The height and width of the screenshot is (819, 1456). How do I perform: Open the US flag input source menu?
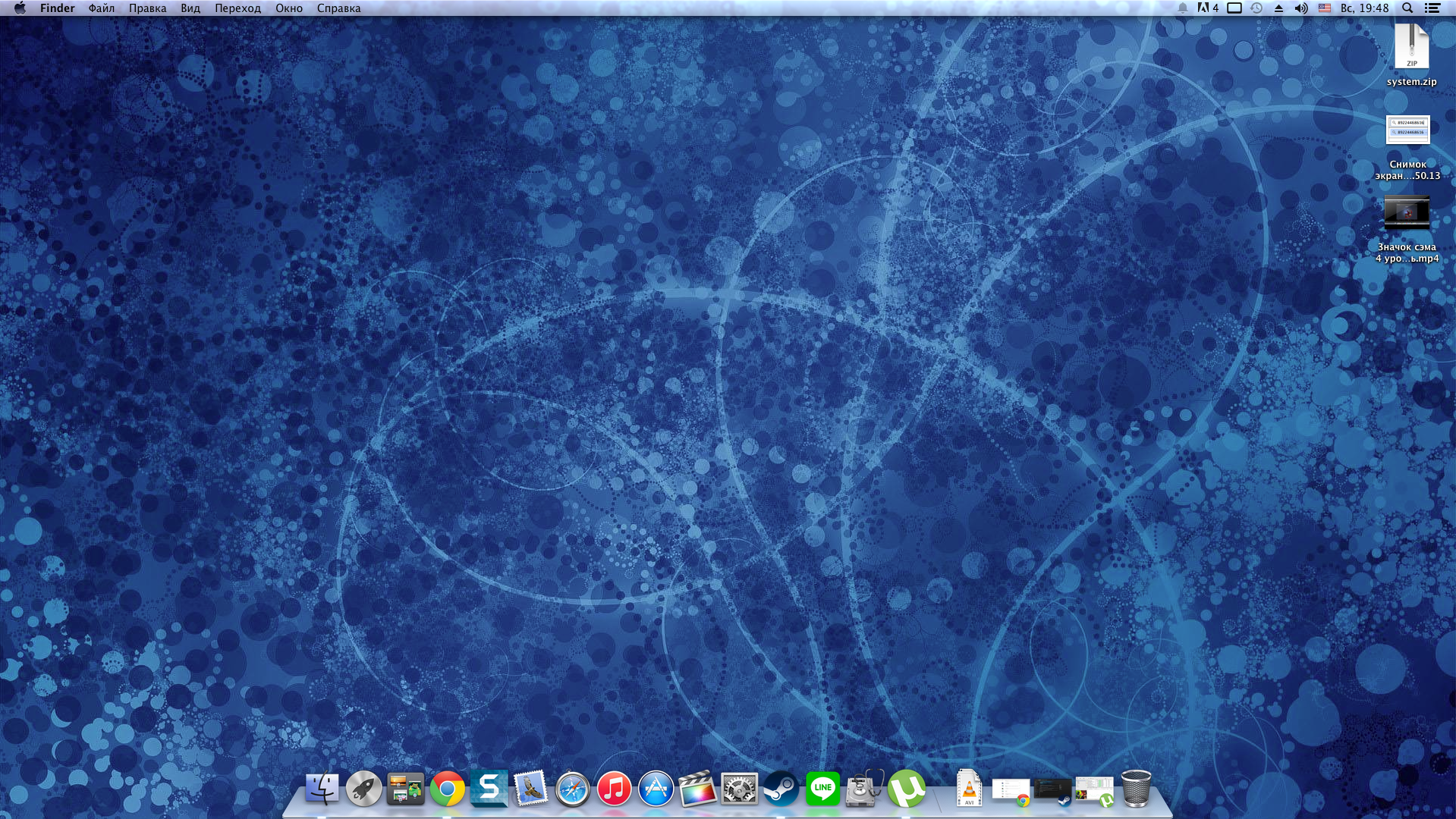(1325, 8)
